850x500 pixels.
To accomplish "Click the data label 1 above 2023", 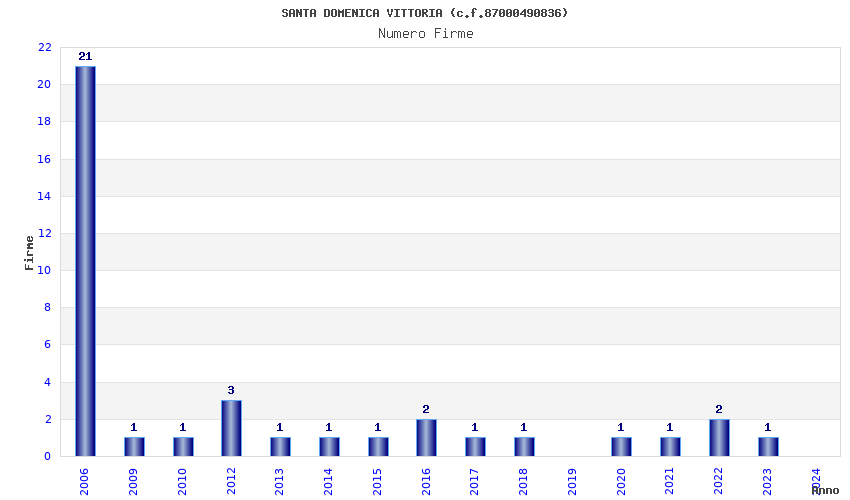I will [x=768, y=427].
